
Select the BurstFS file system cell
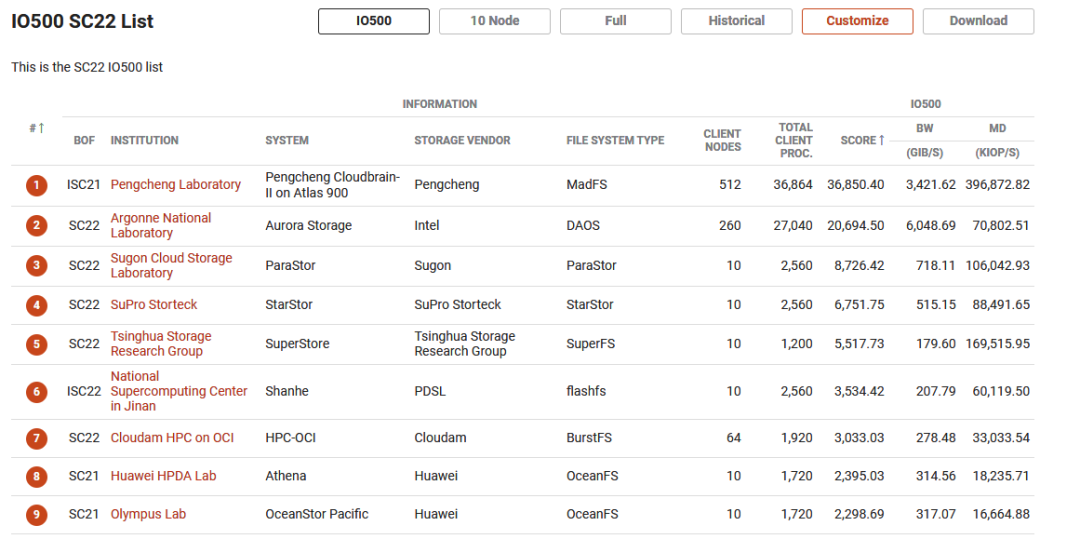[589, 437]
